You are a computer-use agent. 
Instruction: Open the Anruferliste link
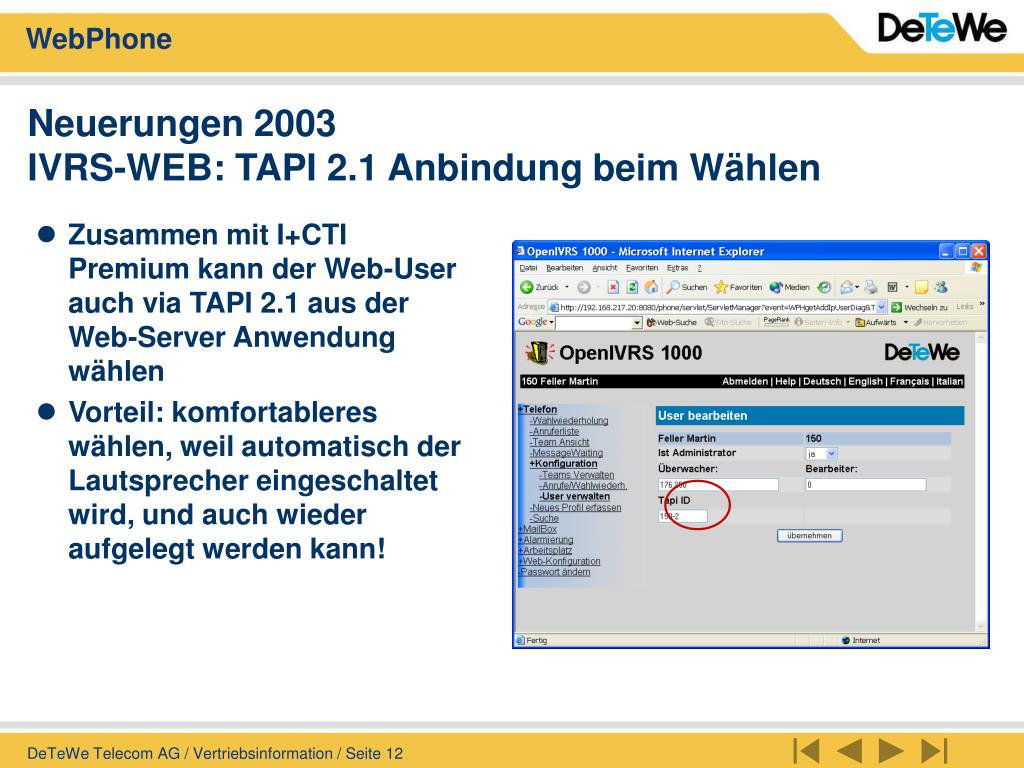click(x=554, y=432)
